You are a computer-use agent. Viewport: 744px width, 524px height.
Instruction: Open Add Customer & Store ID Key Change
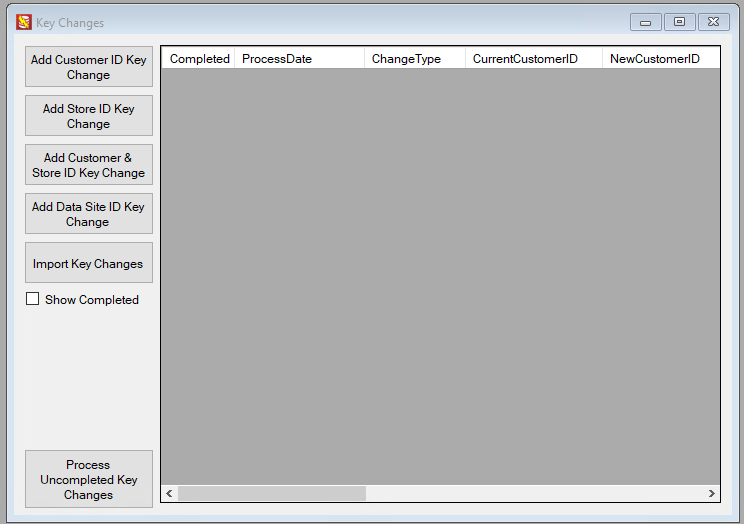pos(89,165)
